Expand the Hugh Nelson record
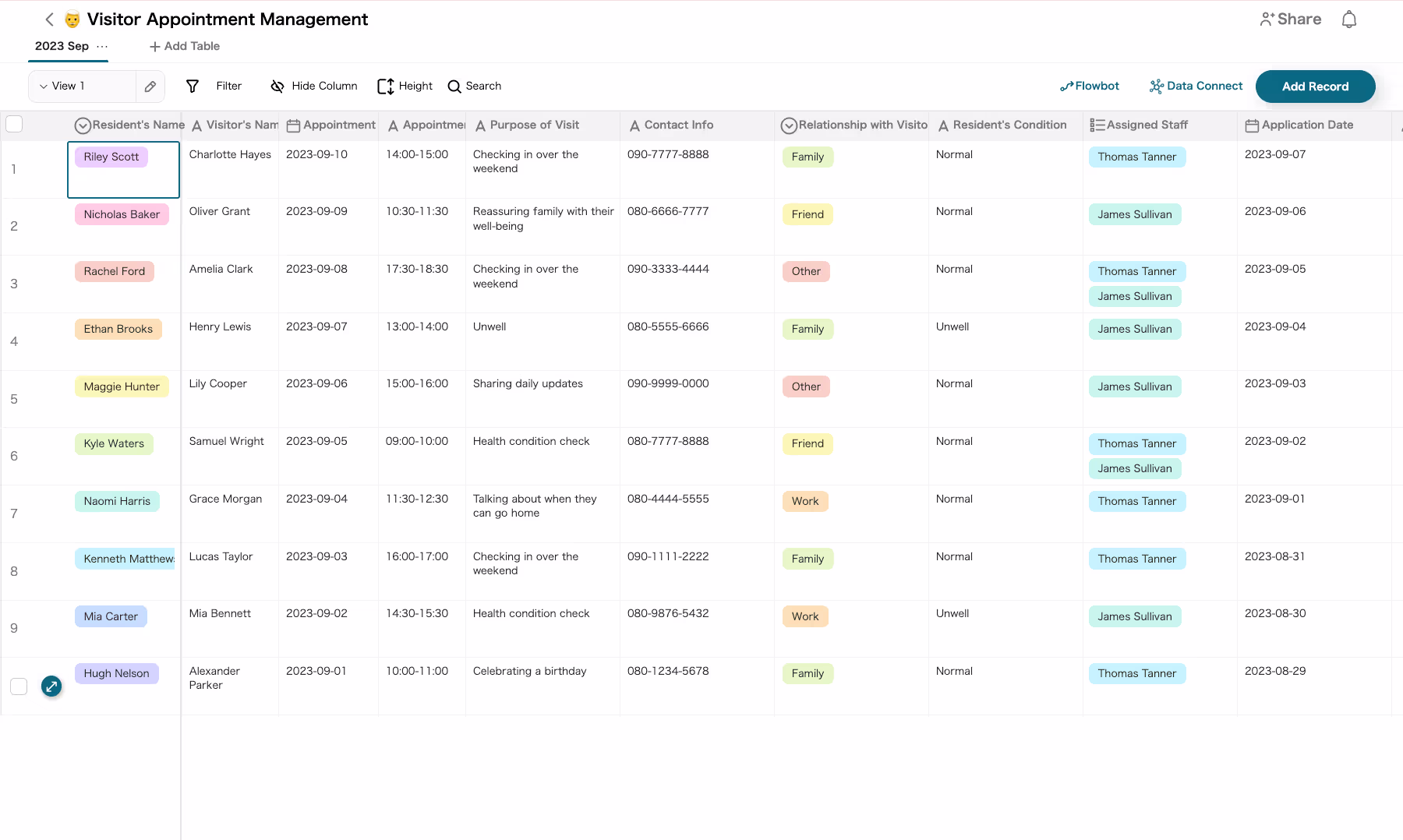 [x=51, y=686]
